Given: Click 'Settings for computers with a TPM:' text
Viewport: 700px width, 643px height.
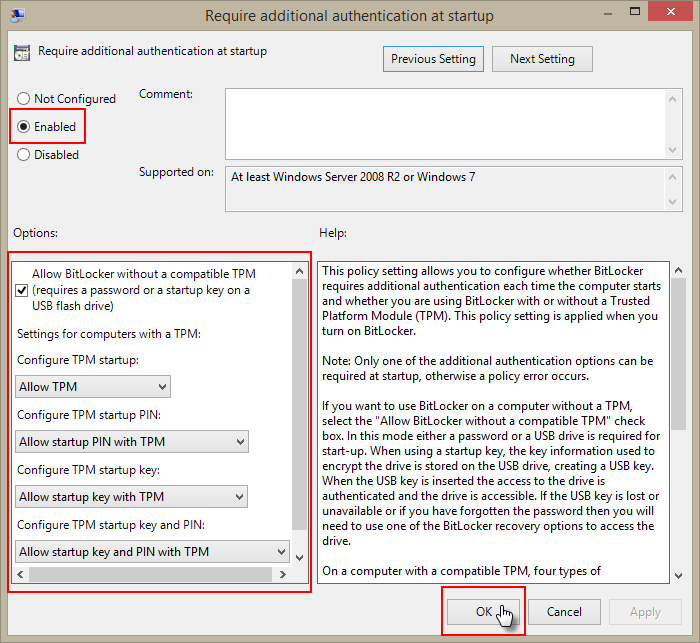Looking at the screenshot, I should tap(109, 334).
